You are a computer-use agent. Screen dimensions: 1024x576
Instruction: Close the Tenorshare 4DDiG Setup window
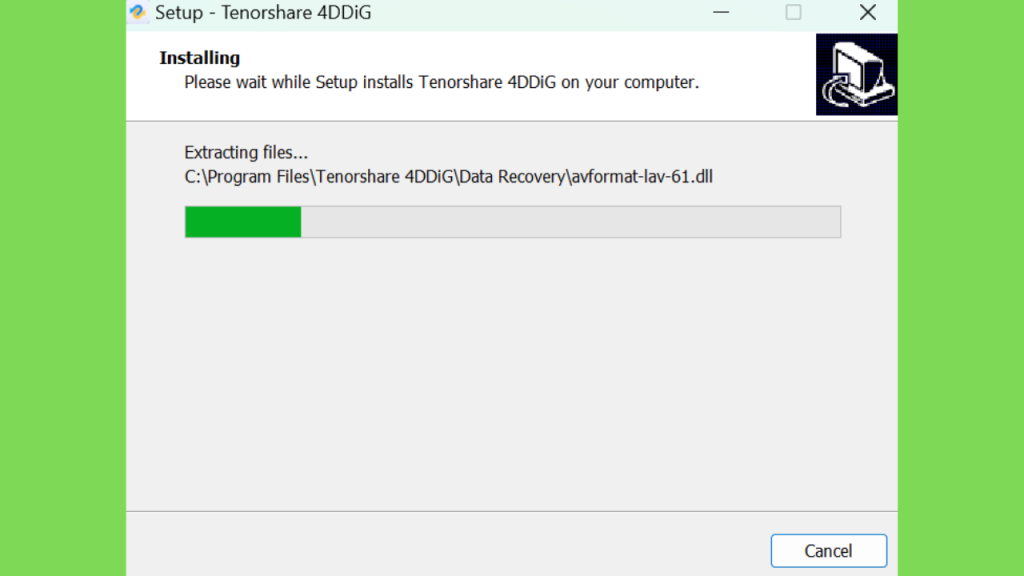point(867,12)
